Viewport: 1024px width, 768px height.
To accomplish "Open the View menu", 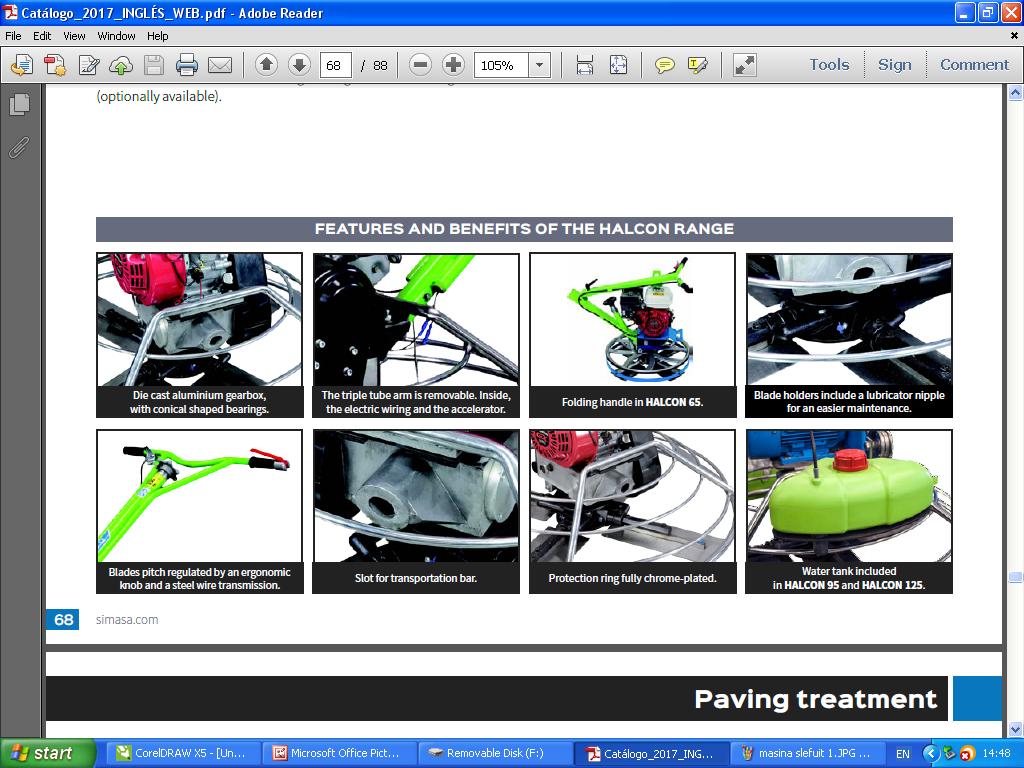I will (74, 36).
